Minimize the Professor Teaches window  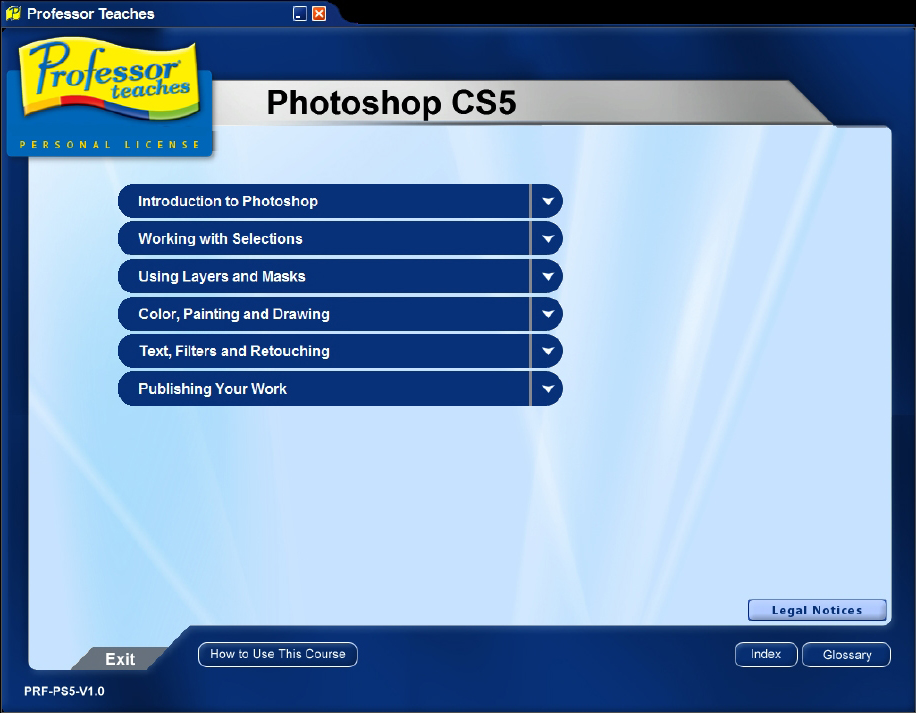300,13
